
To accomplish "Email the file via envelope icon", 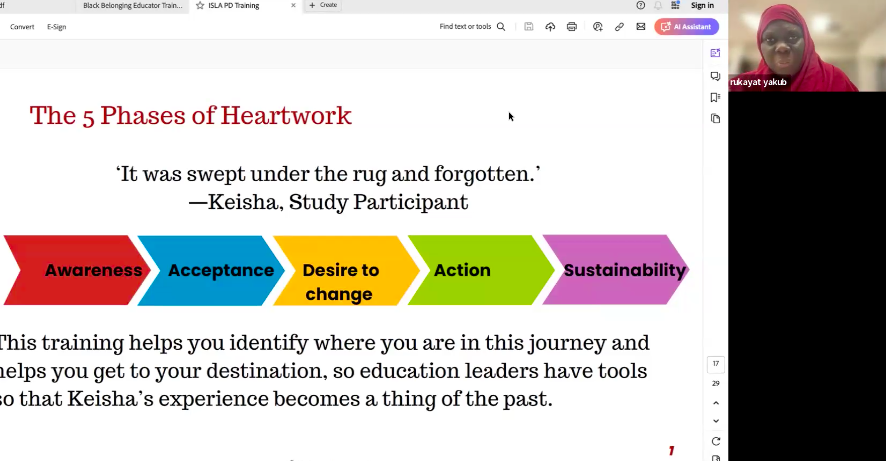I will pyautogui.click(x=641, y=27).
